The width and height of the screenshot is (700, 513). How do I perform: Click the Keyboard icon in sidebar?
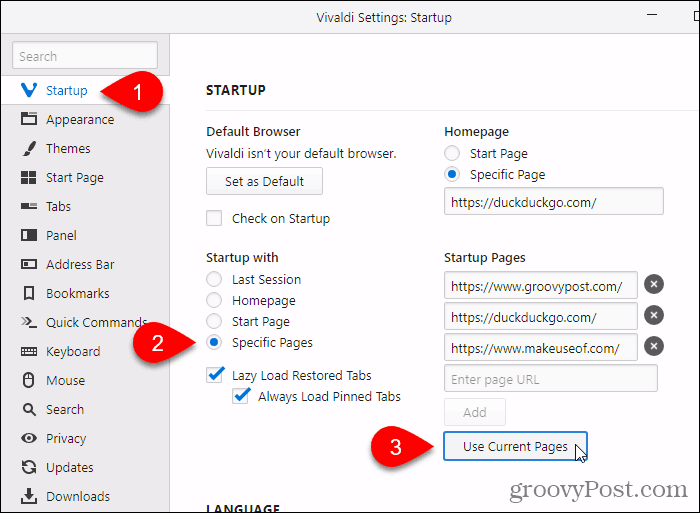coord(29,351)
